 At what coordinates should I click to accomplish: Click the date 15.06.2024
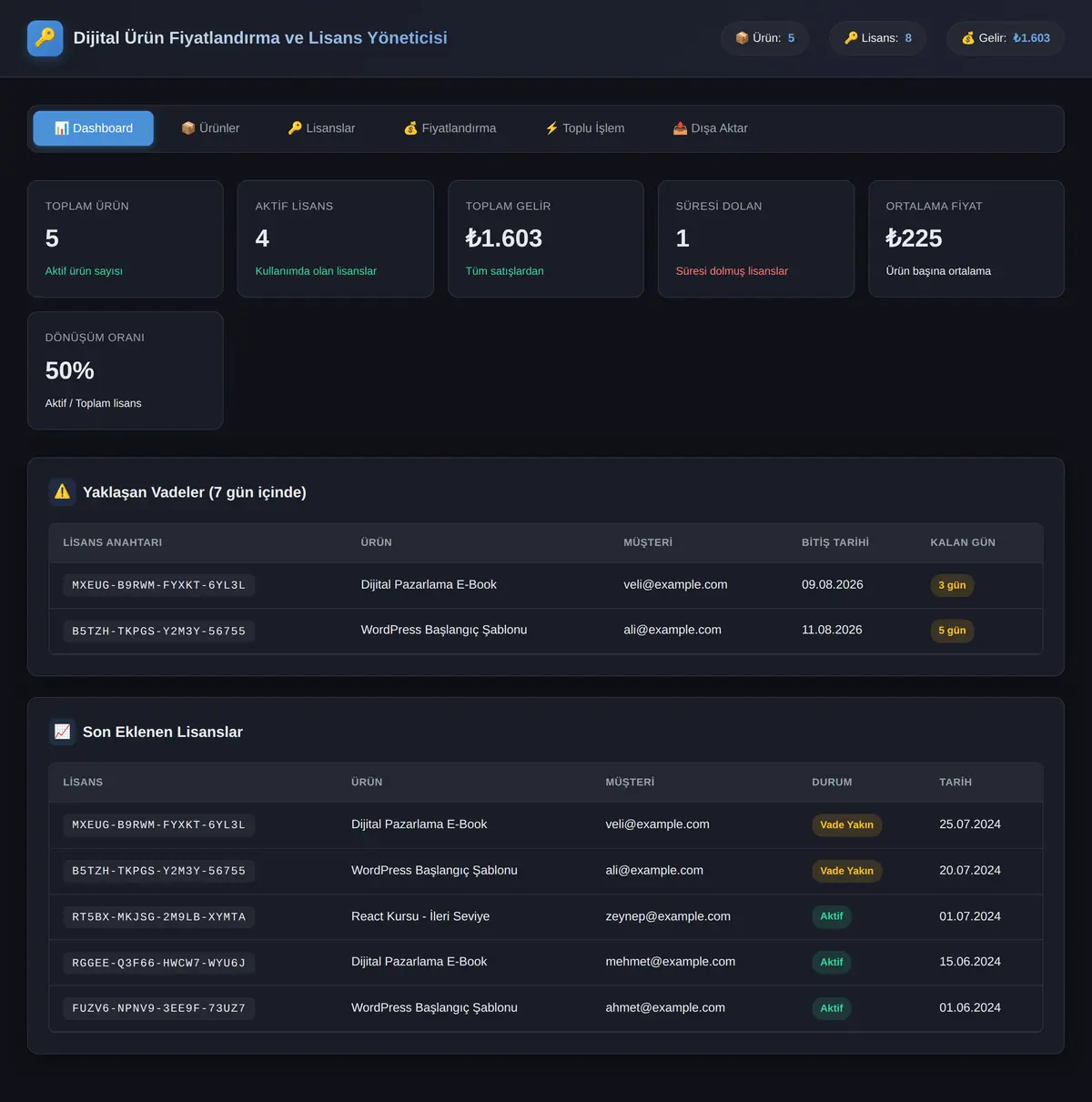click(x=970, y=962)
